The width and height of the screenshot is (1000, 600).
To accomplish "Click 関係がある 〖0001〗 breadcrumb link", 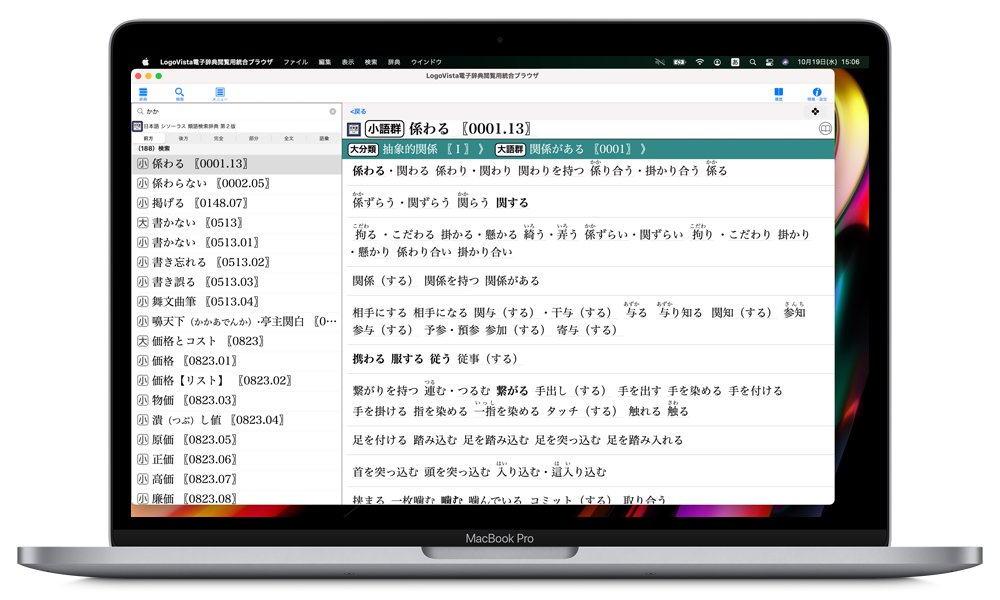I will click(582, 149).
